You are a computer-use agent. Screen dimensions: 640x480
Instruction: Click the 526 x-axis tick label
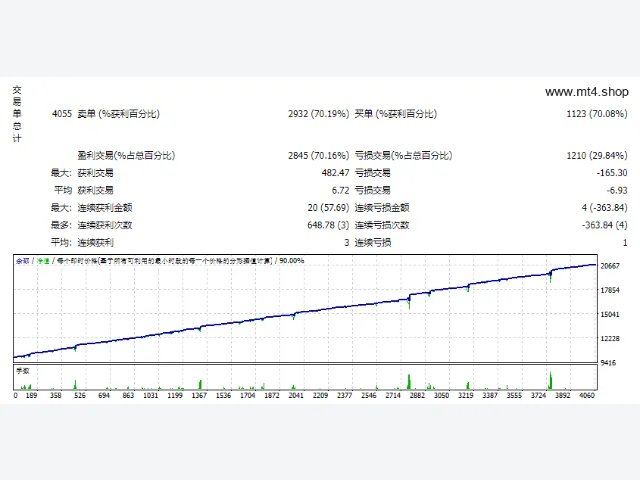(x=80, y=396)
